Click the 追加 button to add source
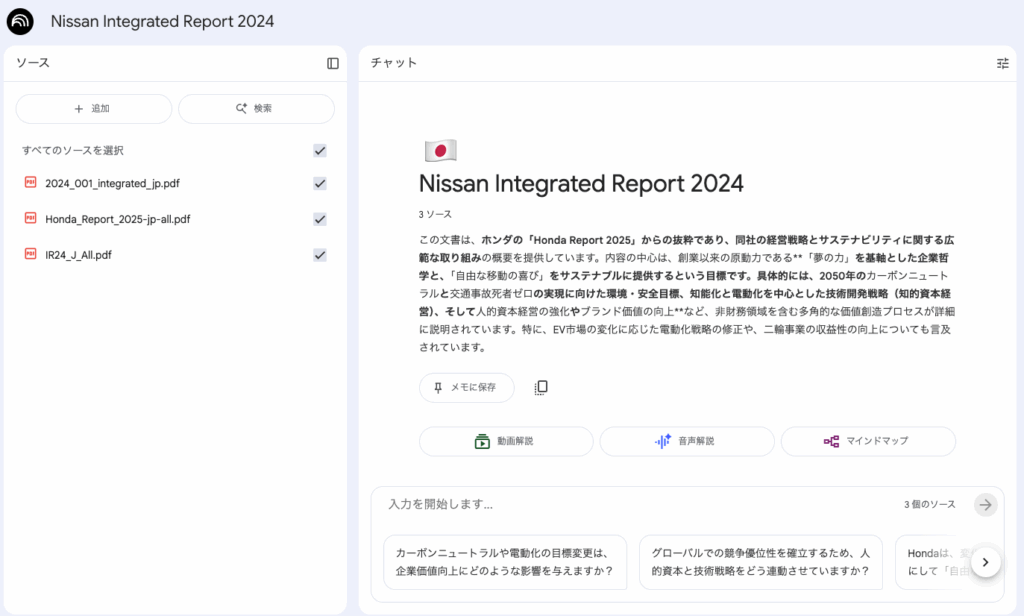This screenshot has height=616, width=1024. (94, 109)
